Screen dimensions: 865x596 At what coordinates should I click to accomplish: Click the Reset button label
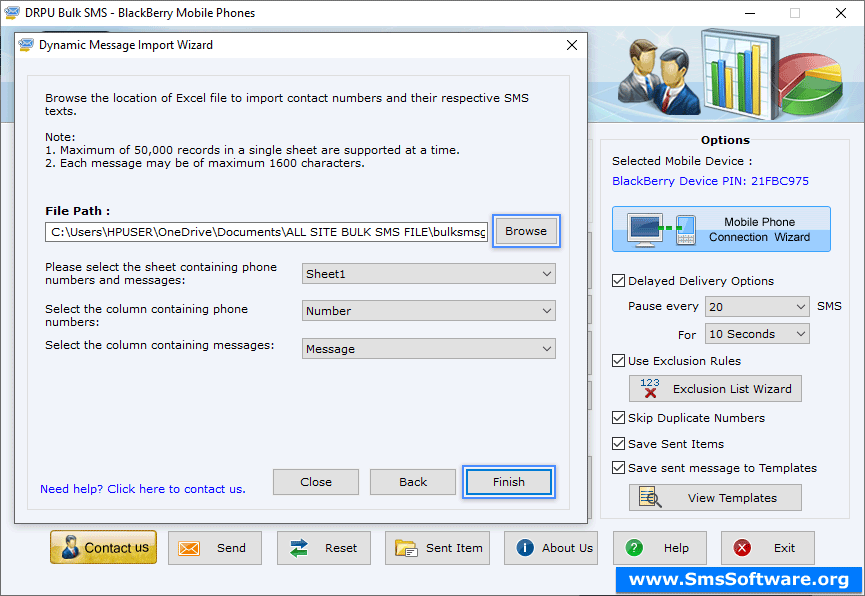click(341, 548)
